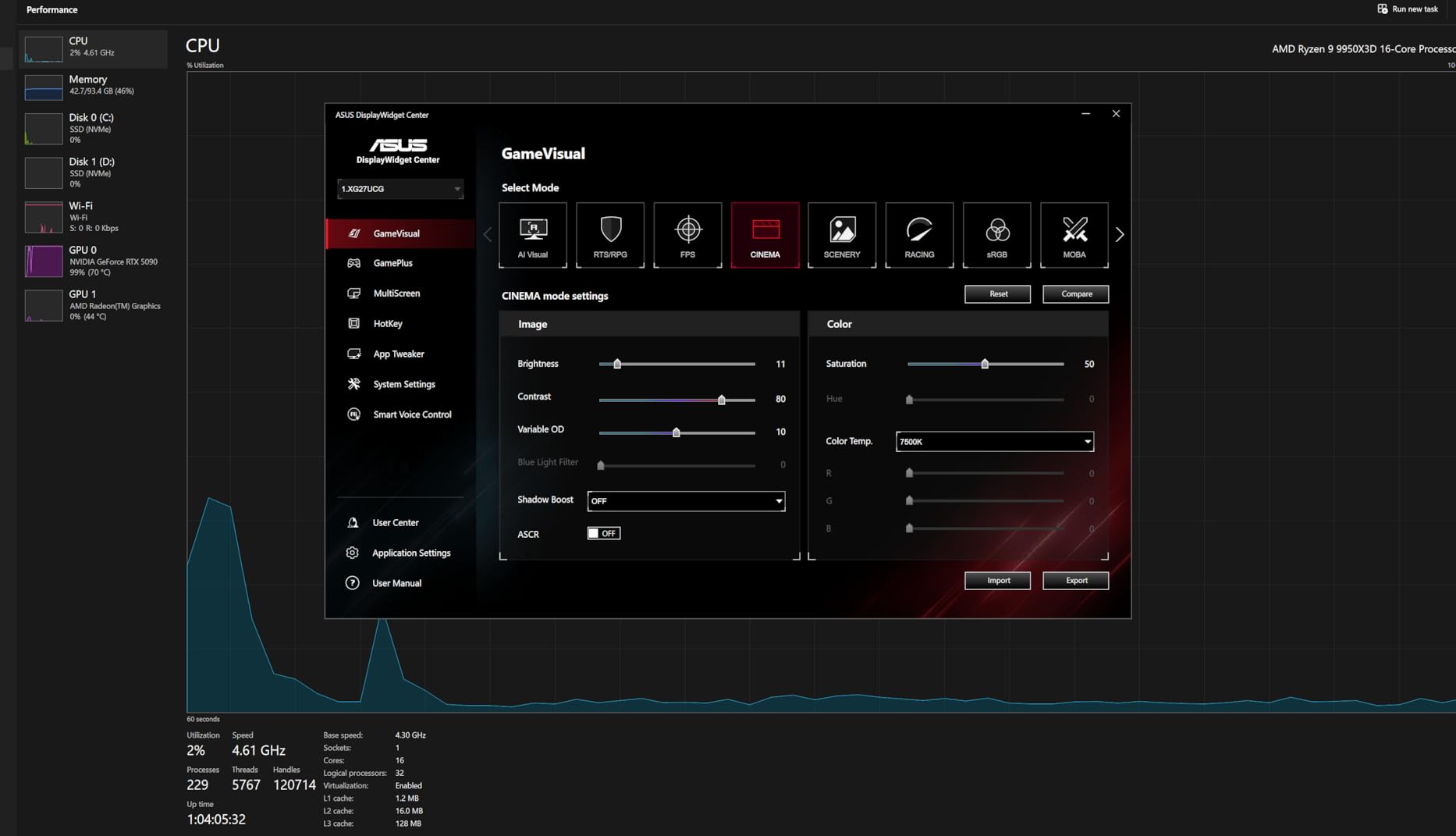This screenshot has width=1456, height=836.
Task: Click the GameVisual sidebar icon
Action: (354, 233)
